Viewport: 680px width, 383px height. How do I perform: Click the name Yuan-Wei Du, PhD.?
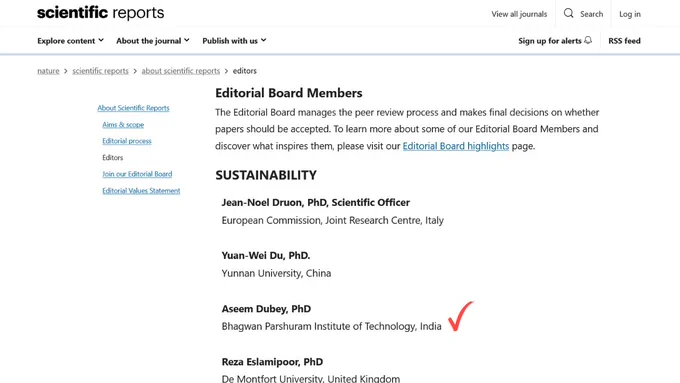266,255
